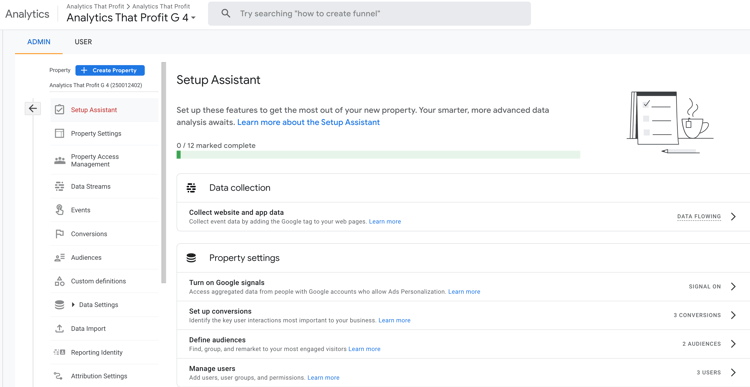
Task: Click the 2 AUDIENCES status label
Action: tap(702, 344)
